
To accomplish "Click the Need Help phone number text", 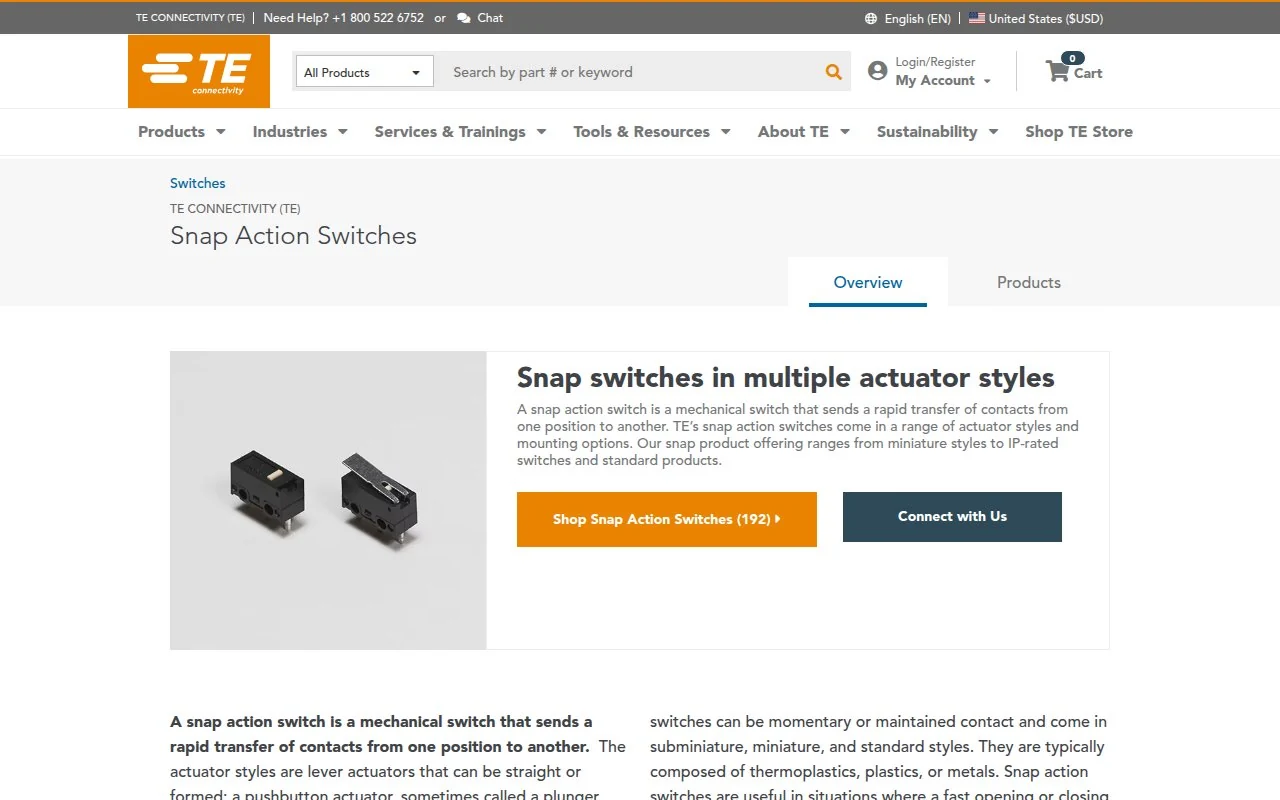I will point(344,18).
